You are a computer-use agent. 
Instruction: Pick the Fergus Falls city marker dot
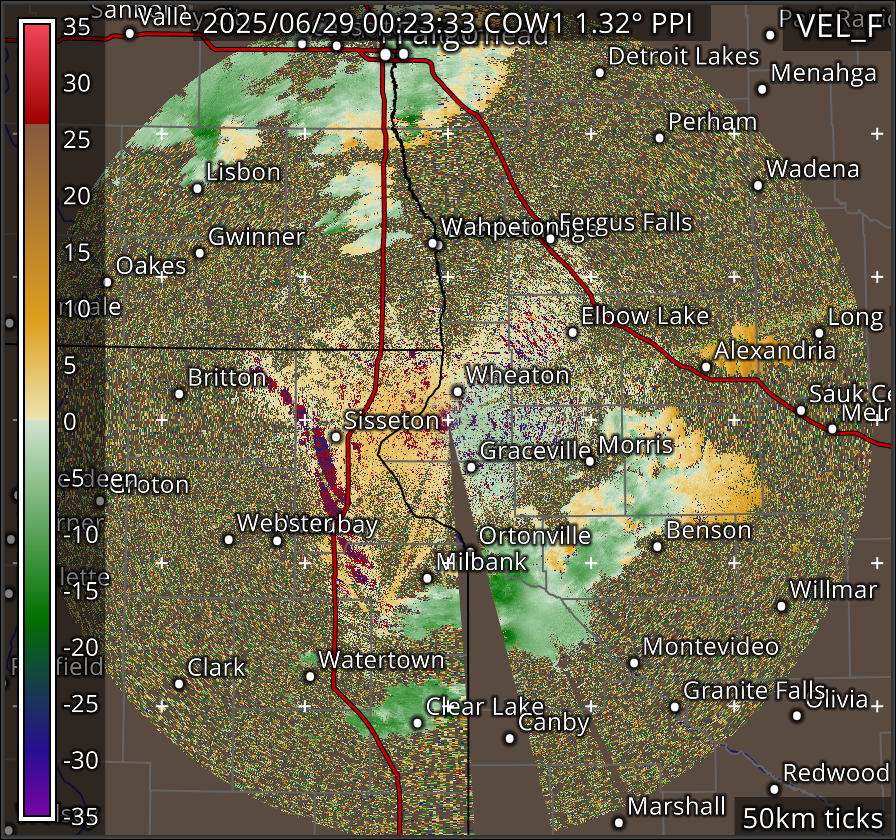(550, 238)
